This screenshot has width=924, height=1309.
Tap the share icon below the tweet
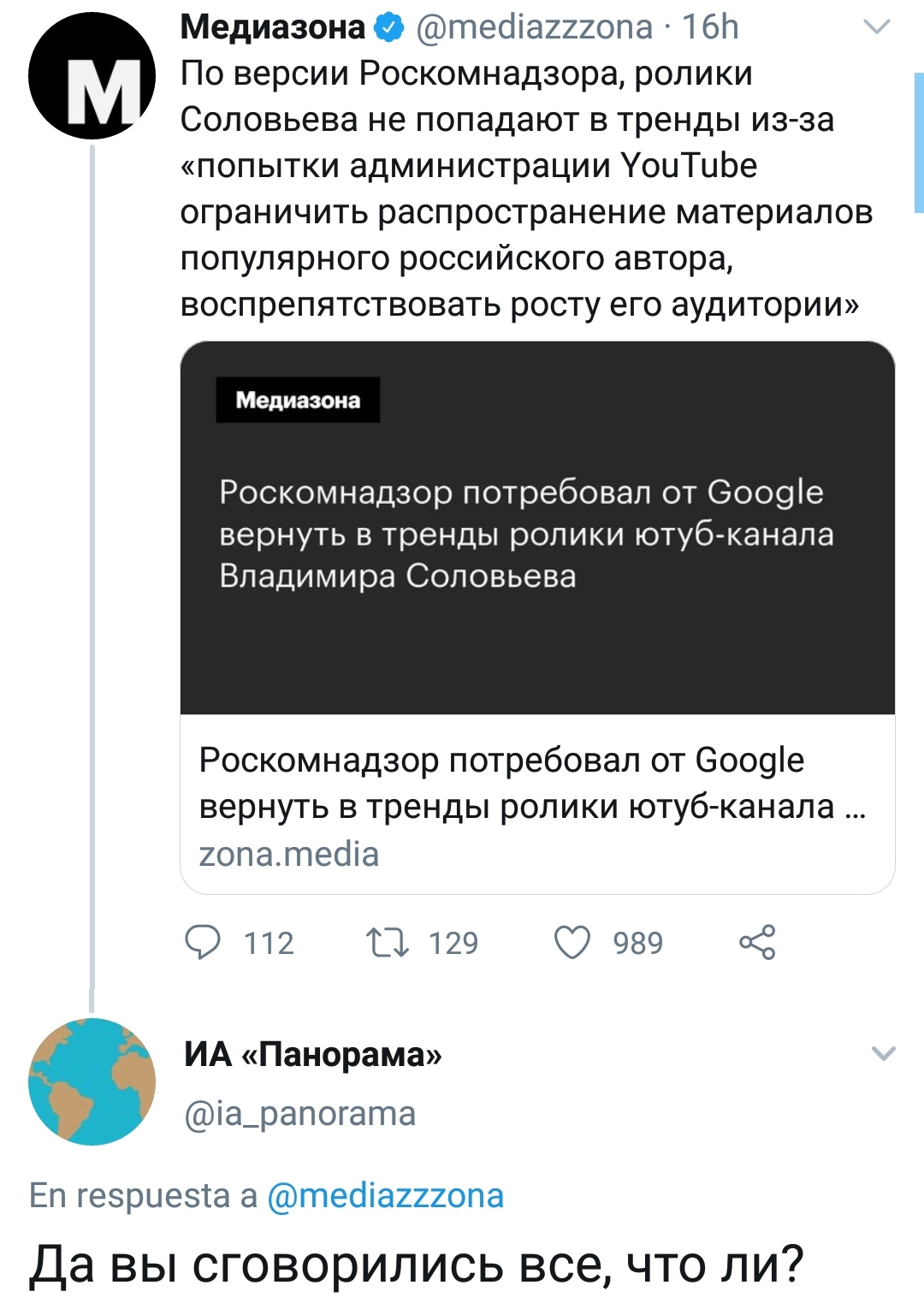[757, 942]
